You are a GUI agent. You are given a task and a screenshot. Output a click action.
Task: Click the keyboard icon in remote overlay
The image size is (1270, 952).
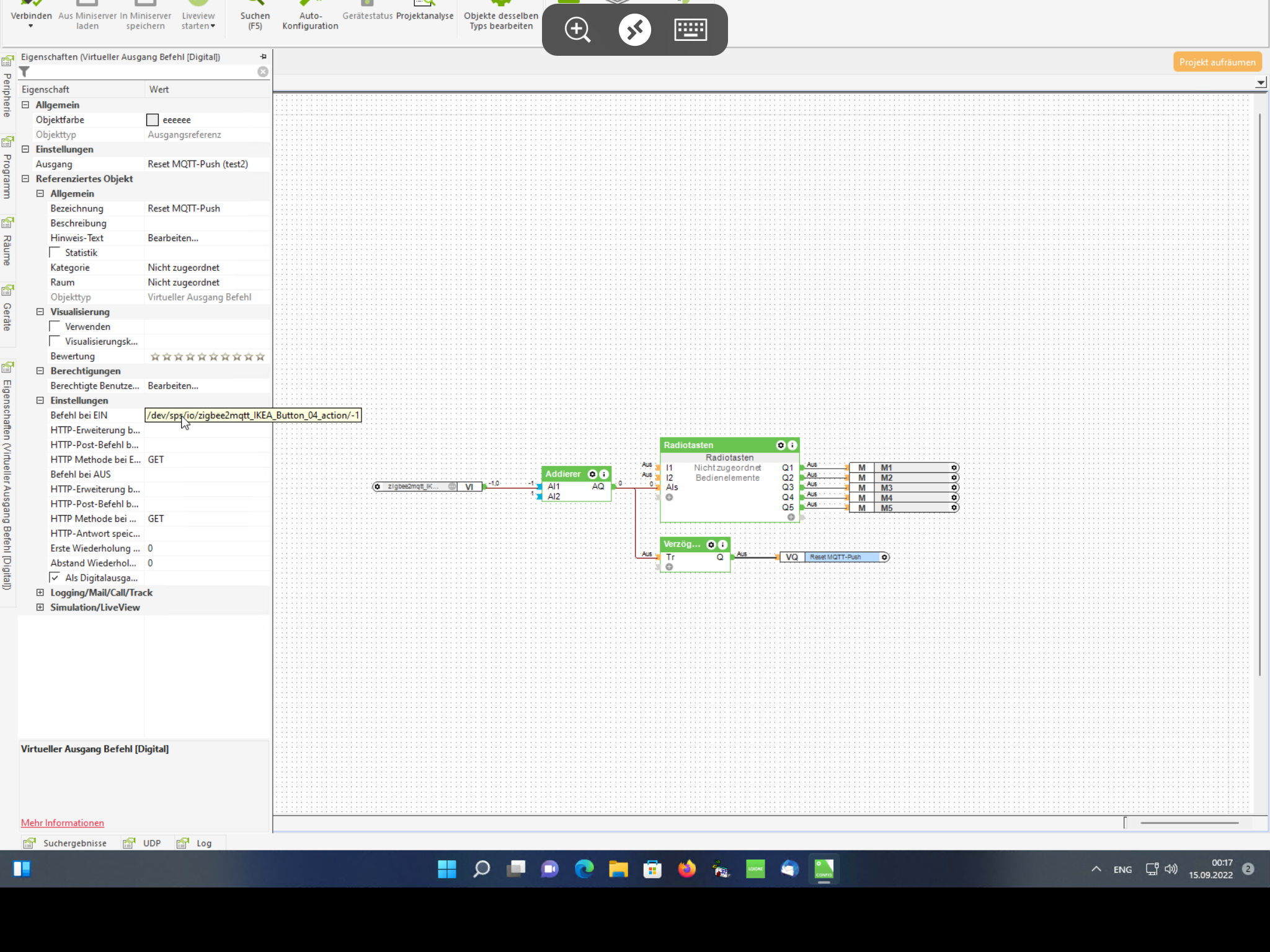(690, 29)
